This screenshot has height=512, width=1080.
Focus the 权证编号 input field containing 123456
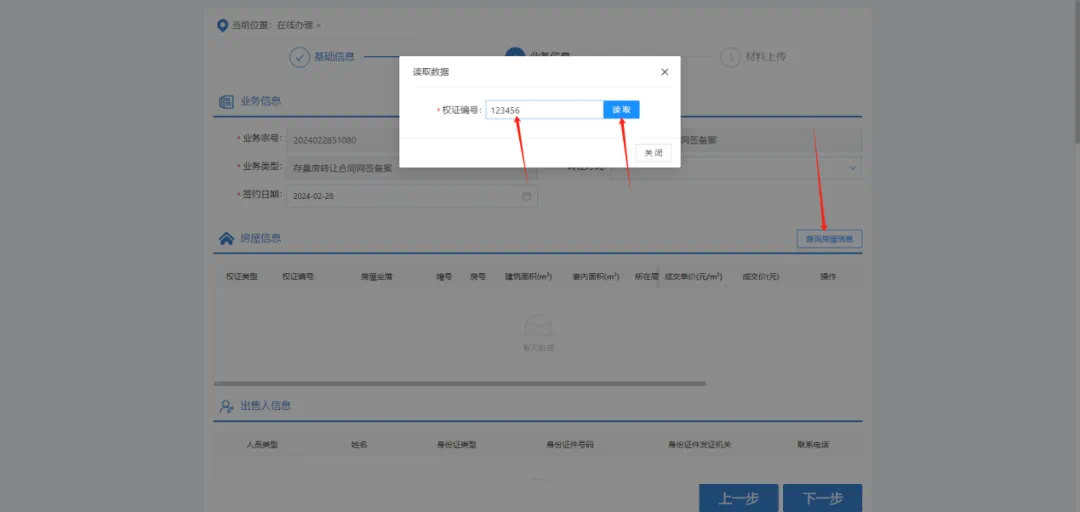(544, 110)
